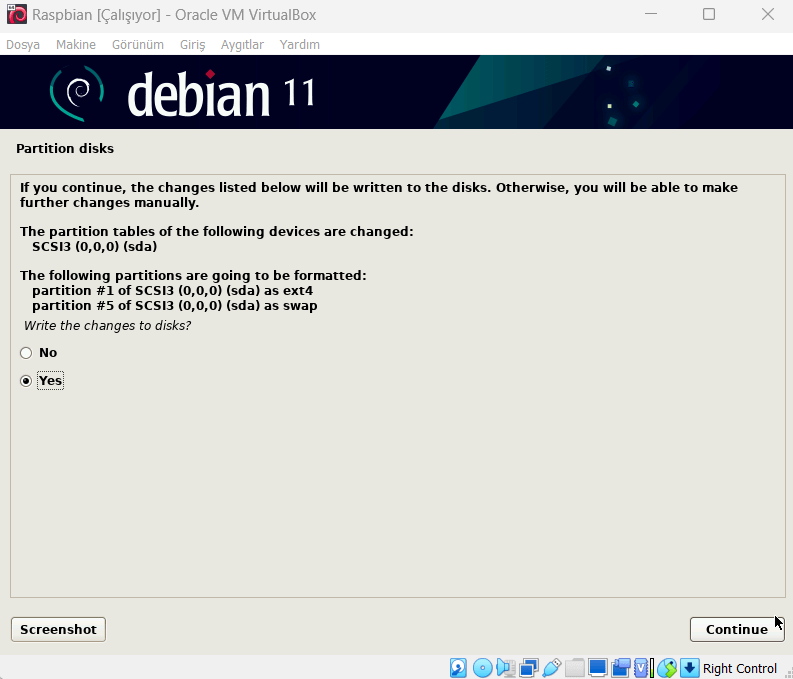The width and height of the screenshot is (793, 679).
Task: Click the hard disk activity icon
Action: click(459, 668)
